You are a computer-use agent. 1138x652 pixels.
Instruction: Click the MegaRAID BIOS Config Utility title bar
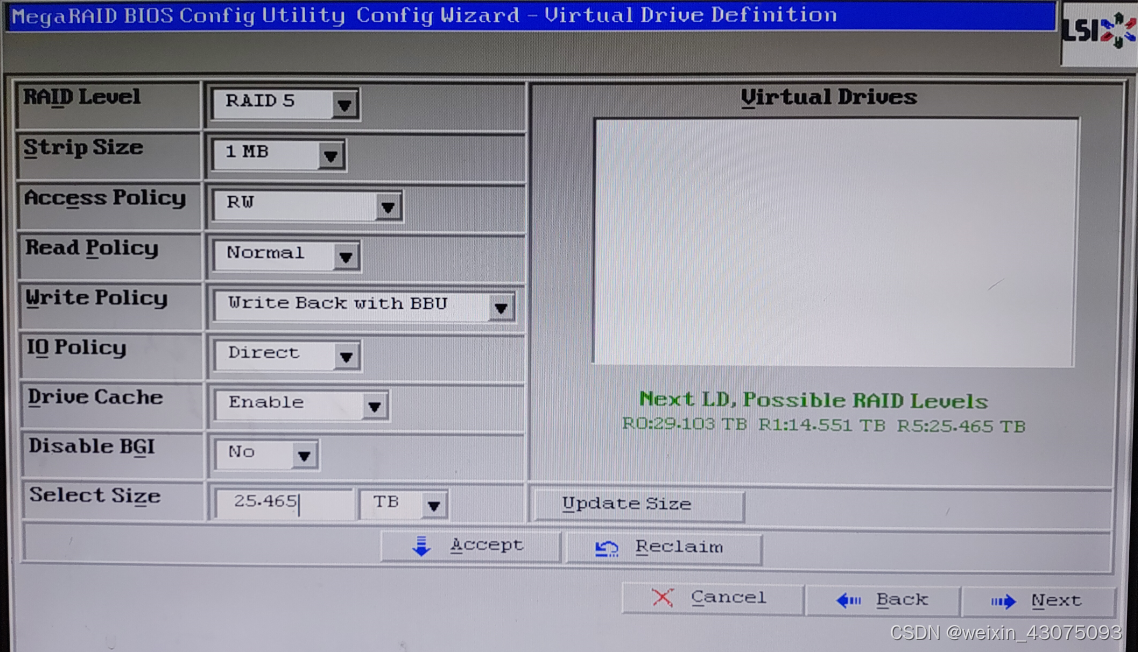pos(531,15)
